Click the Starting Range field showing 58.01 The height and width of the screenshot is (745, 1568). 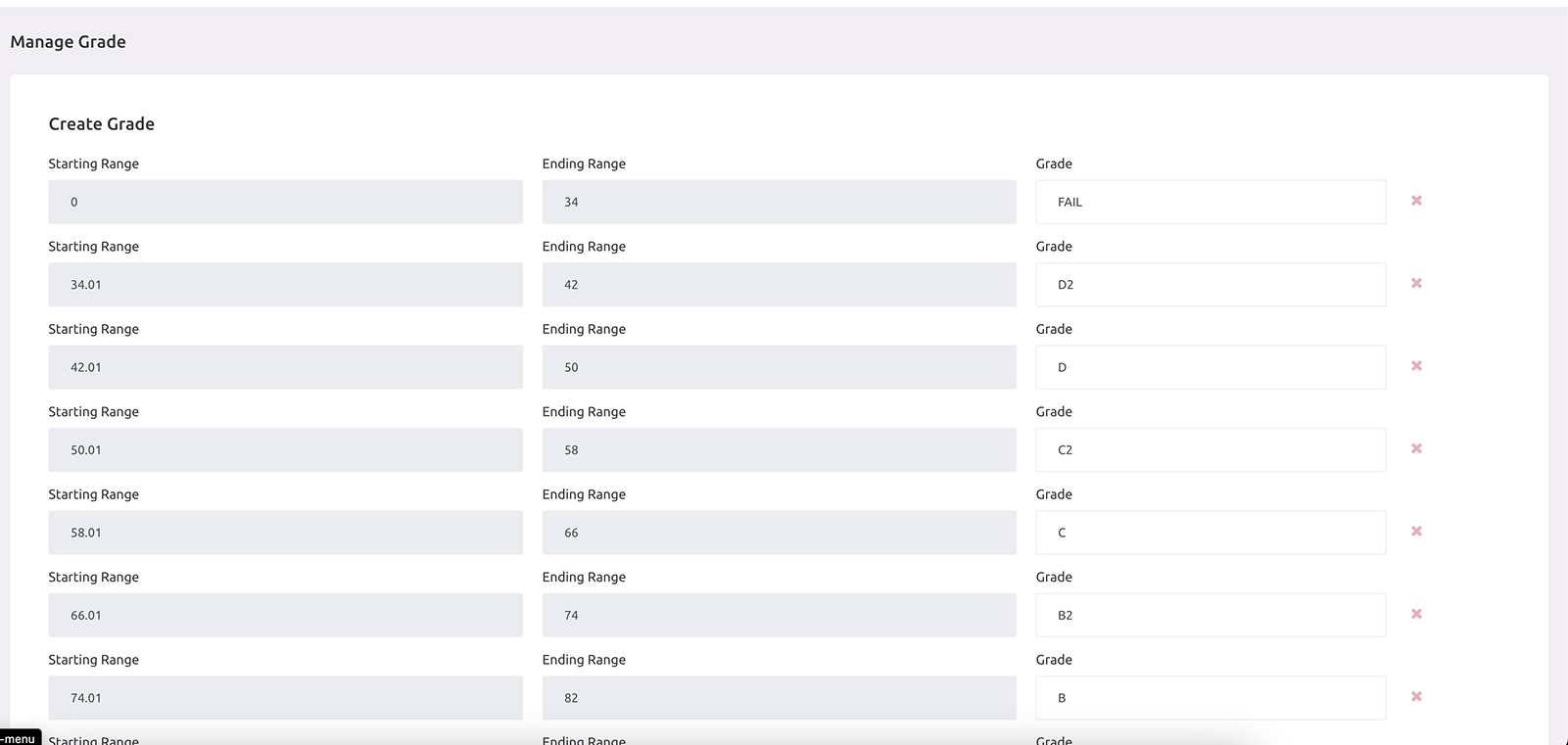(x=285, y=533)
